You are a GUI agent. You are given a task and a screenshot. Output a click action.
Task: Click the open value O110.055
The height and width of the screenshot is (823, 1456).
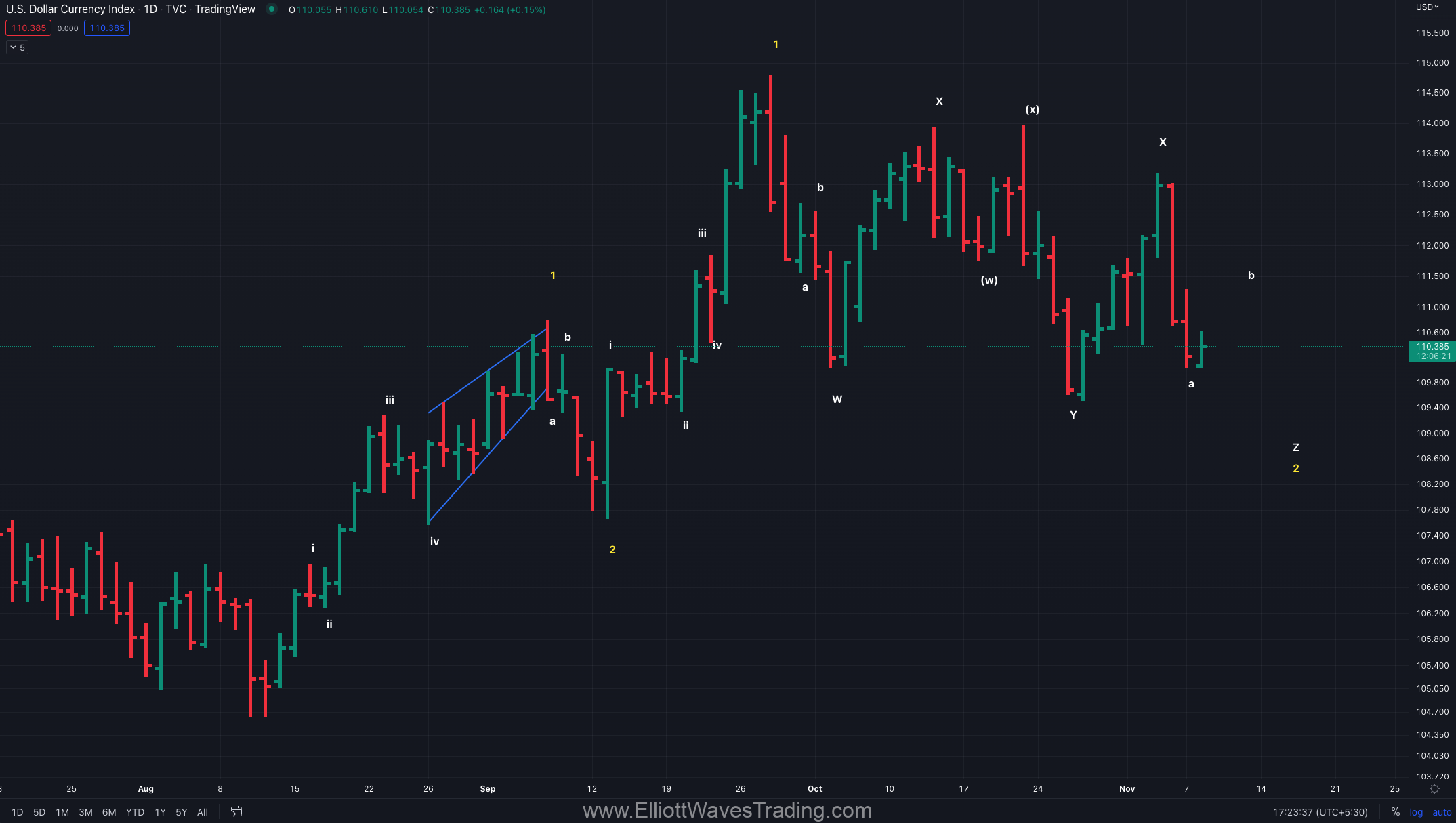point(310,10)
